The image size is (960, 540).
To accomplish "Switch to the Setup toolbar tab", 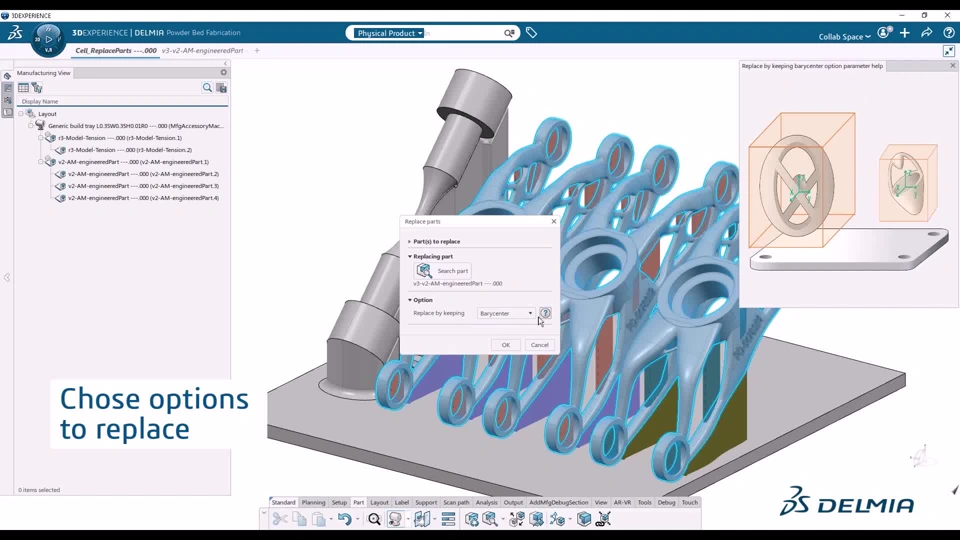I will point(339,503).
